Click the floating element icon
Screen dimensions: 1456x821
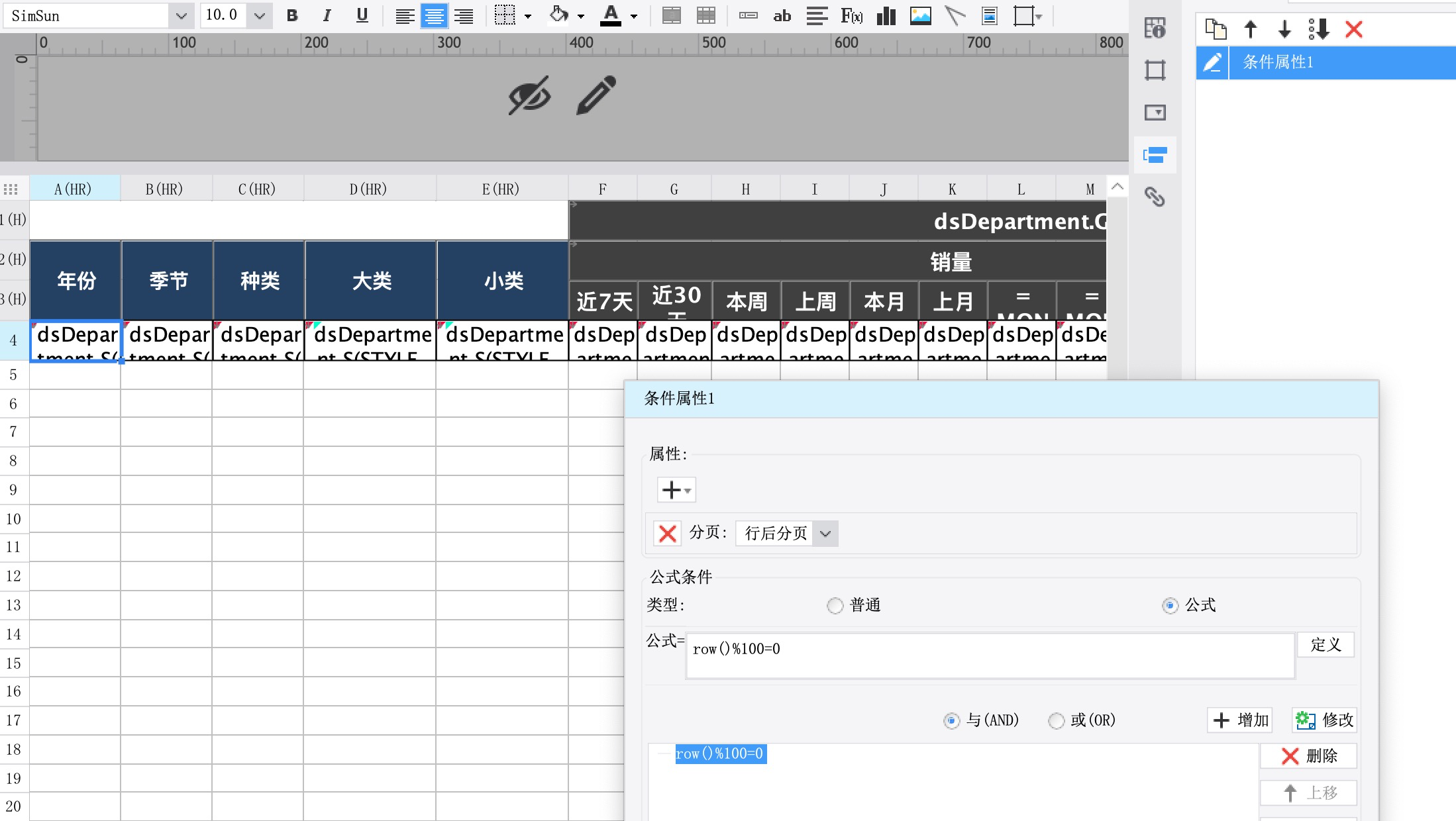coord(1023,15)
